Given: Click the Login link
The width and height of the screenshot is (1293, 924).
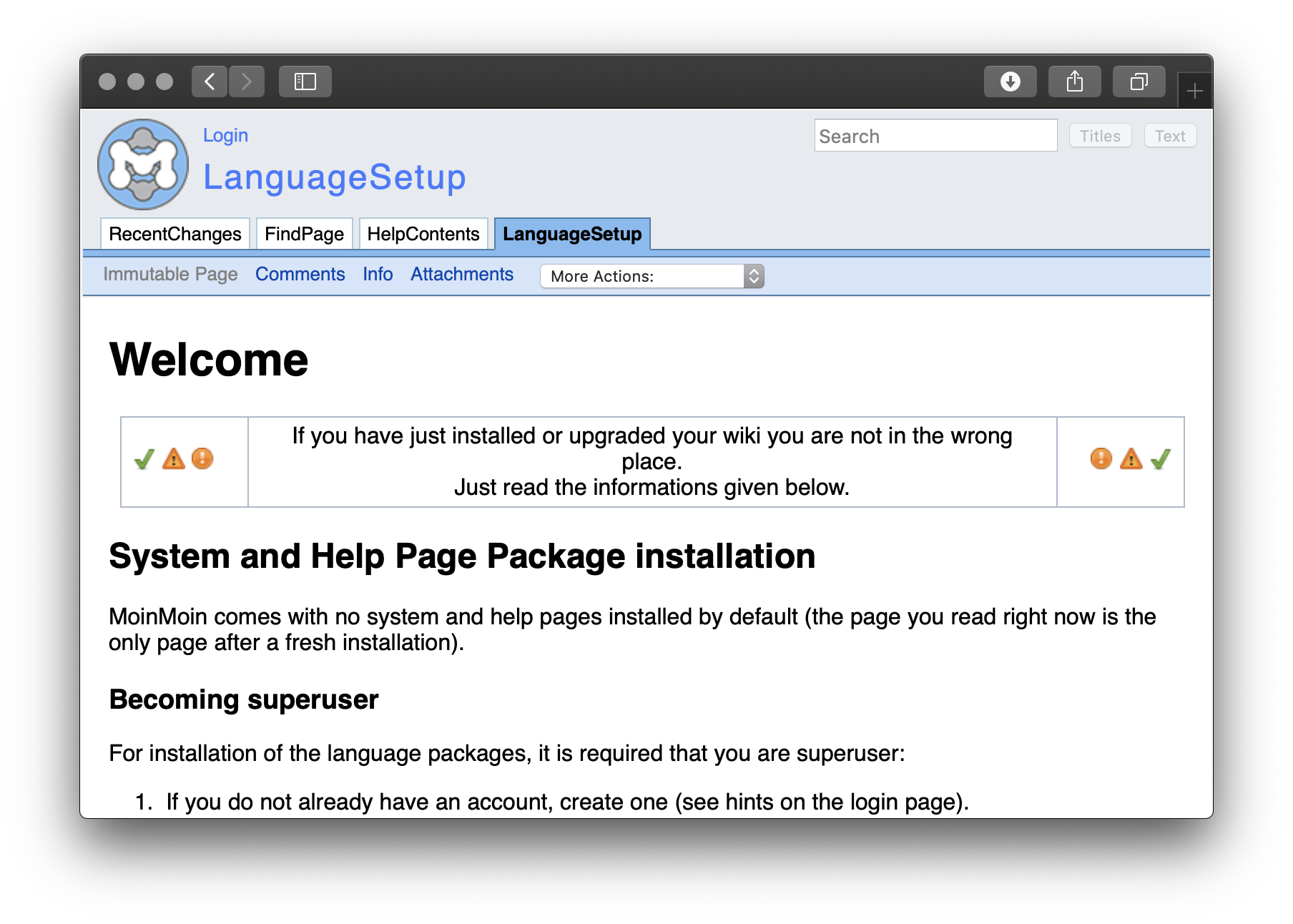Looking at the screenshot, I should (225, 135).
